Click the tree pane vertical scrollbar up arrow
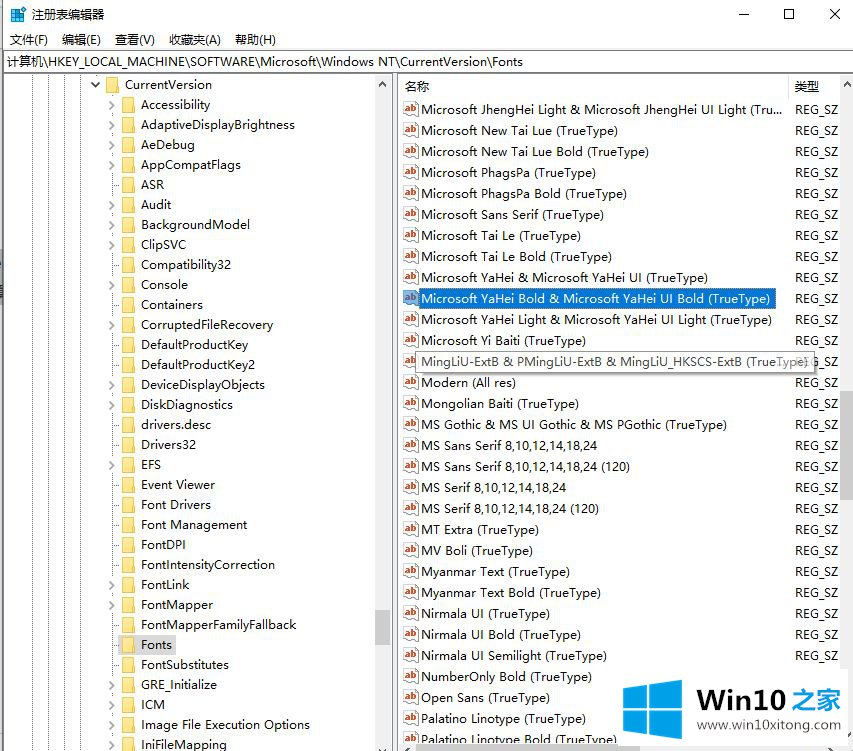This screenshot has width=853, height=751. coord(383,84)
